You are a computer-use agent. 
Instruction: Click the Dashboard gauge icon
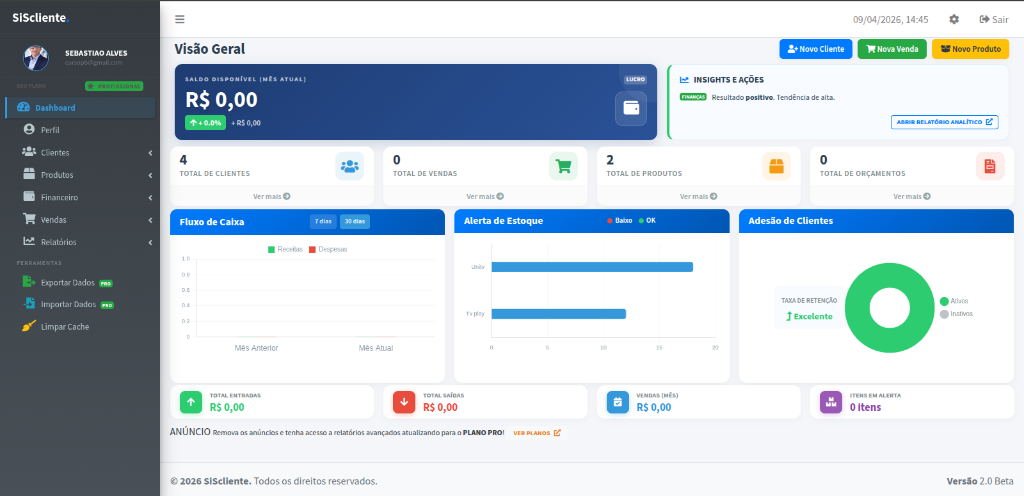pyautogui.click(x=24, y=107)
